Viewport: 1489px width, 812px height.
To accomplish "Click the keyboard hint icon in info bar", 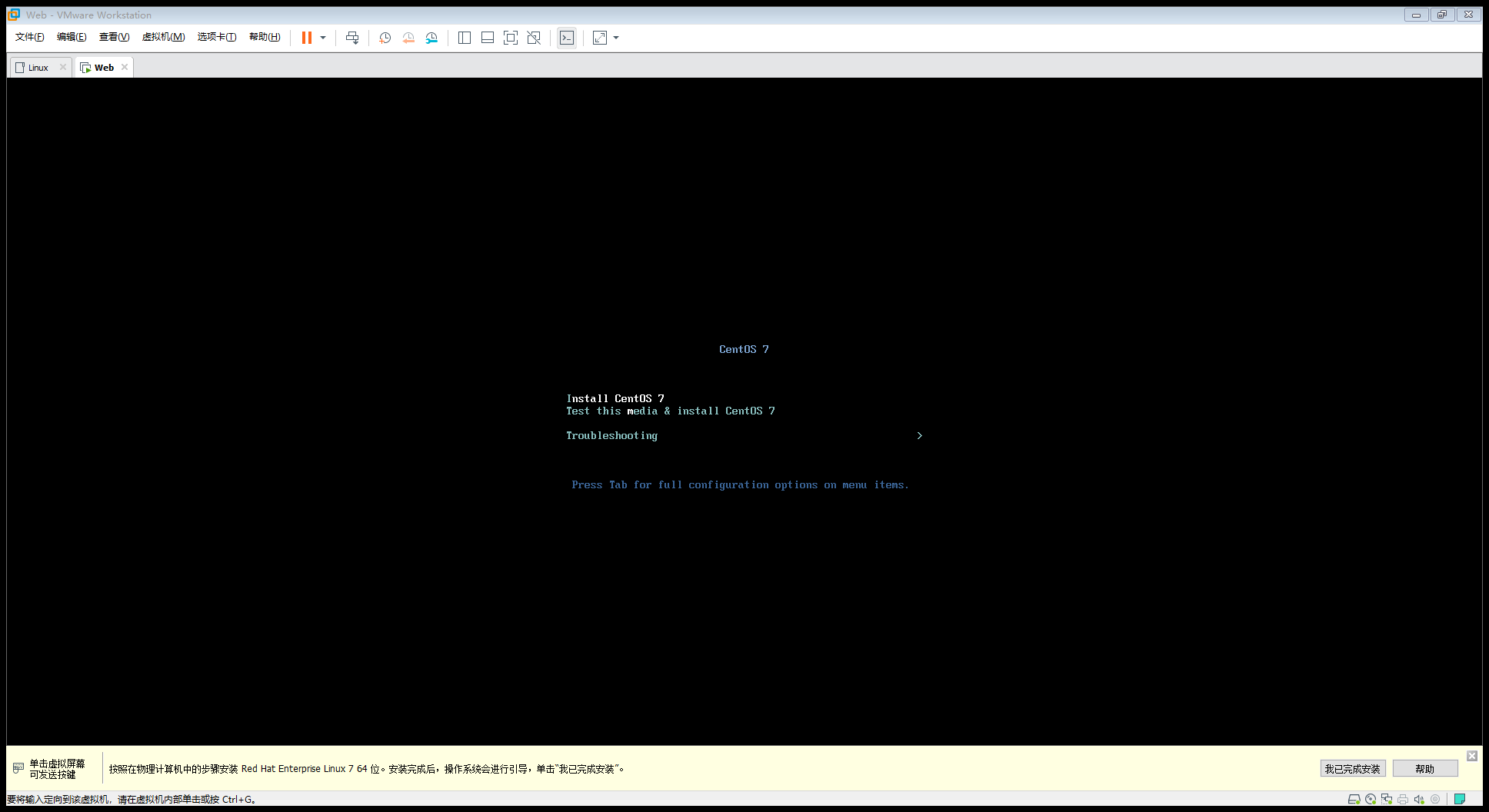I will point(18,768).
